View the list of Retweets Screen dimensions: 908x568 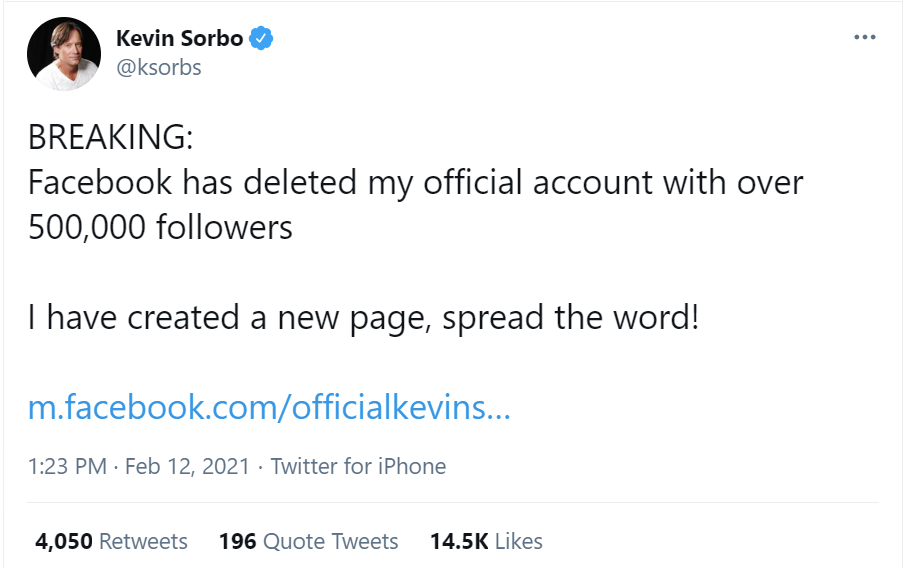click(x=143, y=541)
